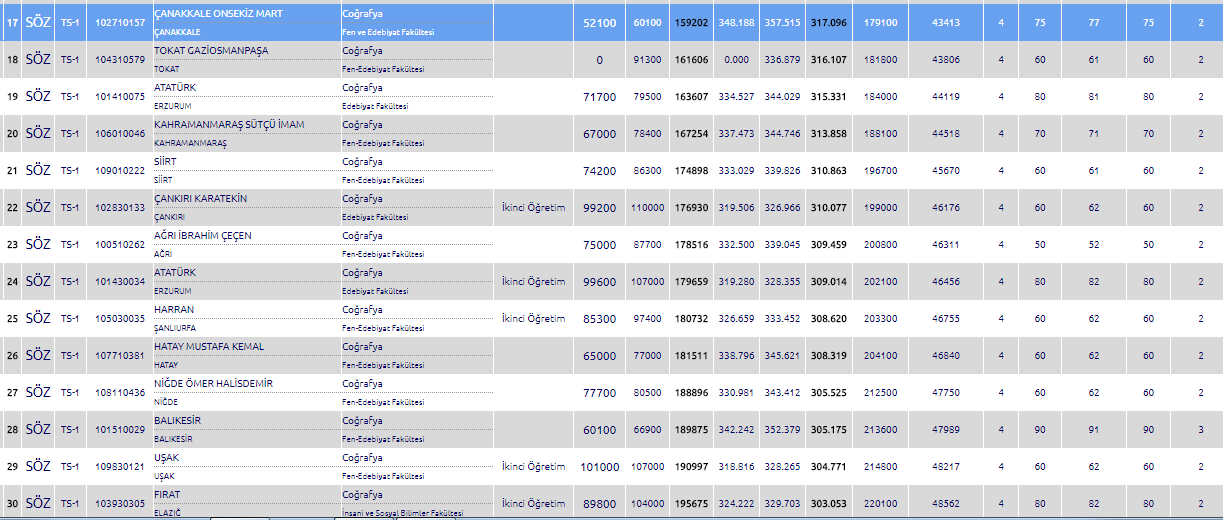Click İkinci Öğretim label in Çankırı Karatekin row
This screenshot has width=1223, height=520.
(533, 208)
